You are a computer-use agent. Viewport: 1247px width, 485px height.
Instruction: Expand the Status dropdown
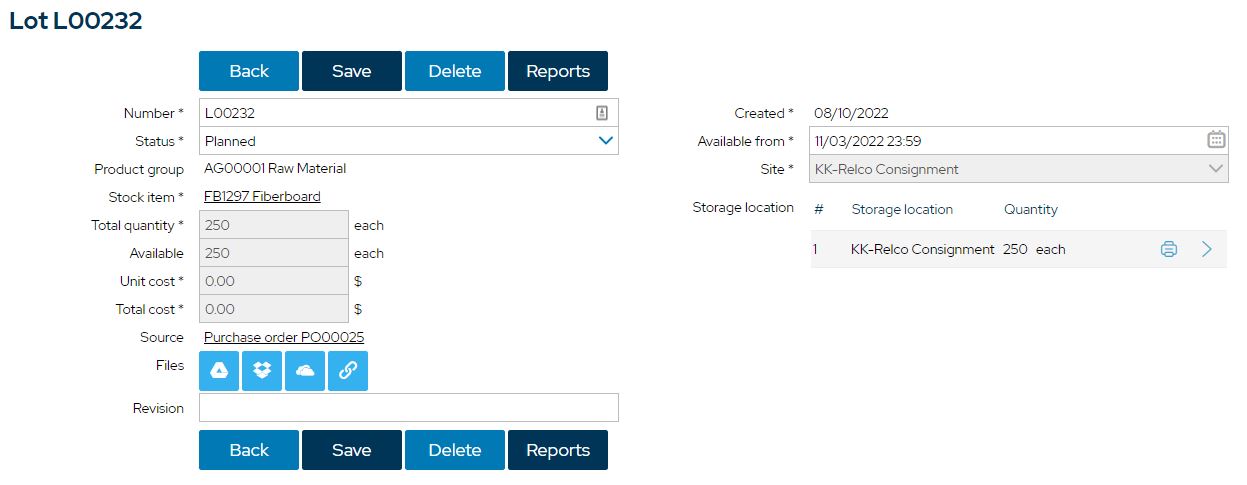pos(605,141)
